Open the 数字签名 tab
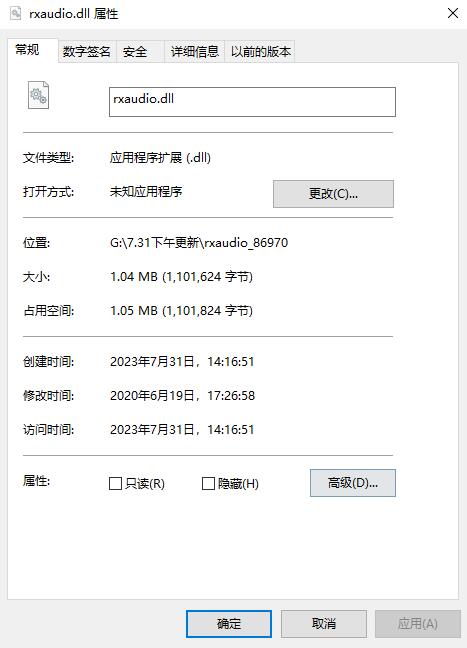 click(87, 52)
